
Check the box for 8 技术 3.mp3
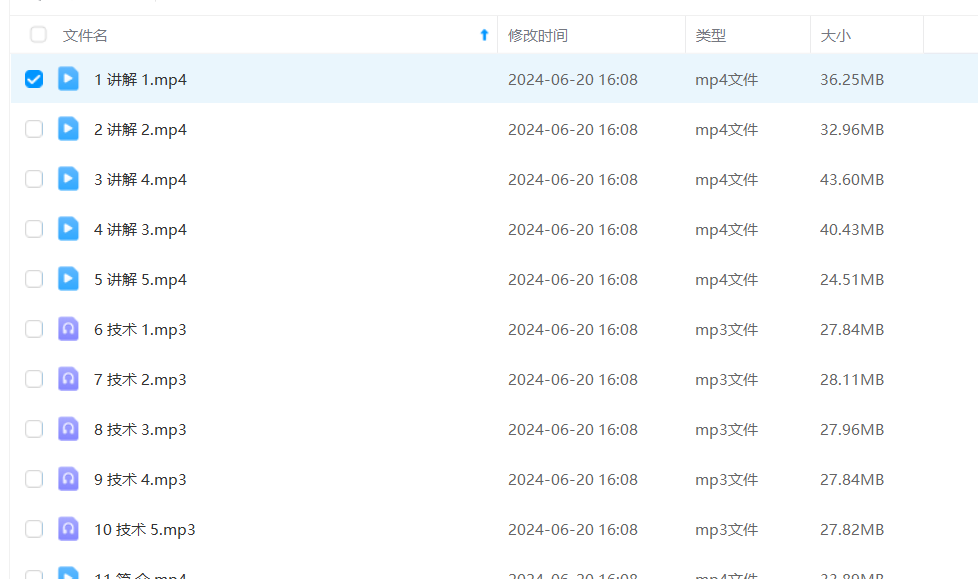coord(34,429)
